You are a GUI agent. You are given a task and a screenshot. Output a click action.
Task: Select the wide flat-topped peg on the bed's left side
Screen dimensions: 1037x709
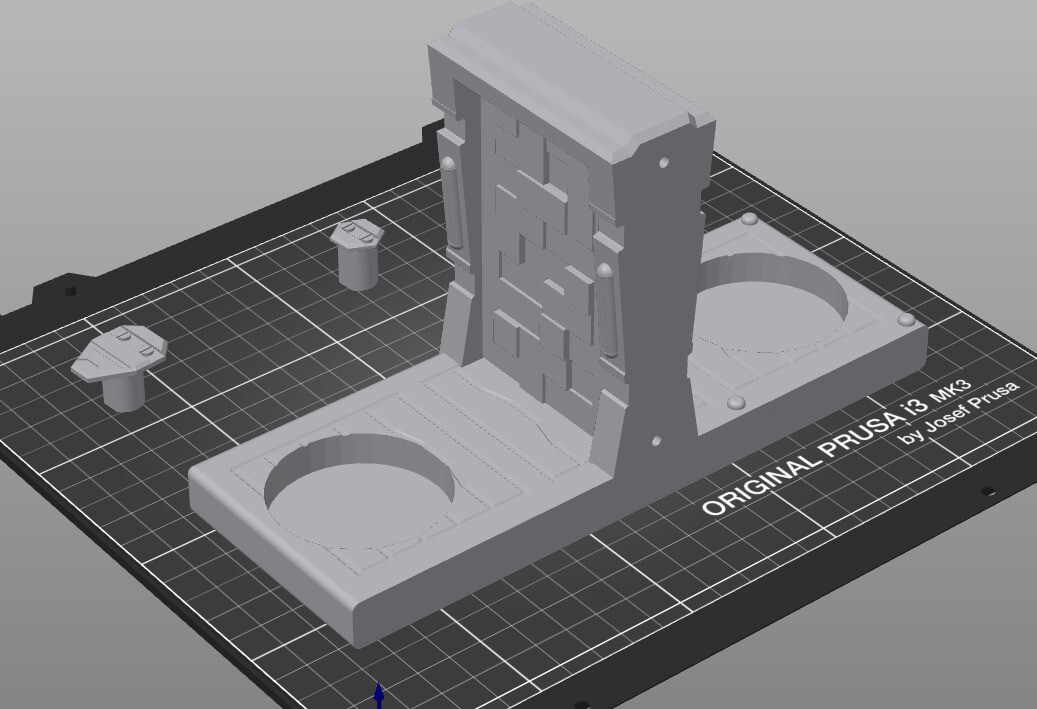pos(120,368)
